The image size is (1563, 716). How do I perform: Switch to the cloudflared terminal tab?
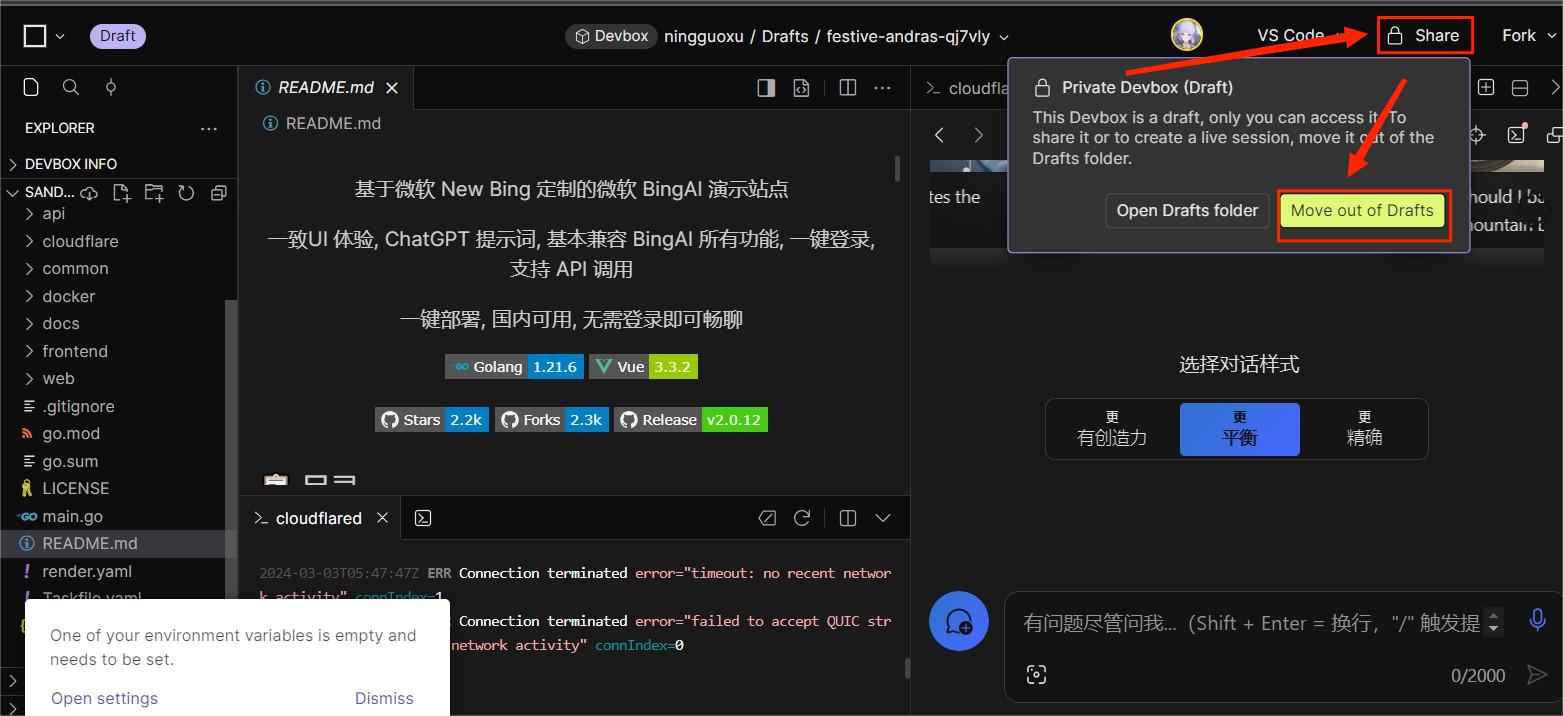[318, 518]
